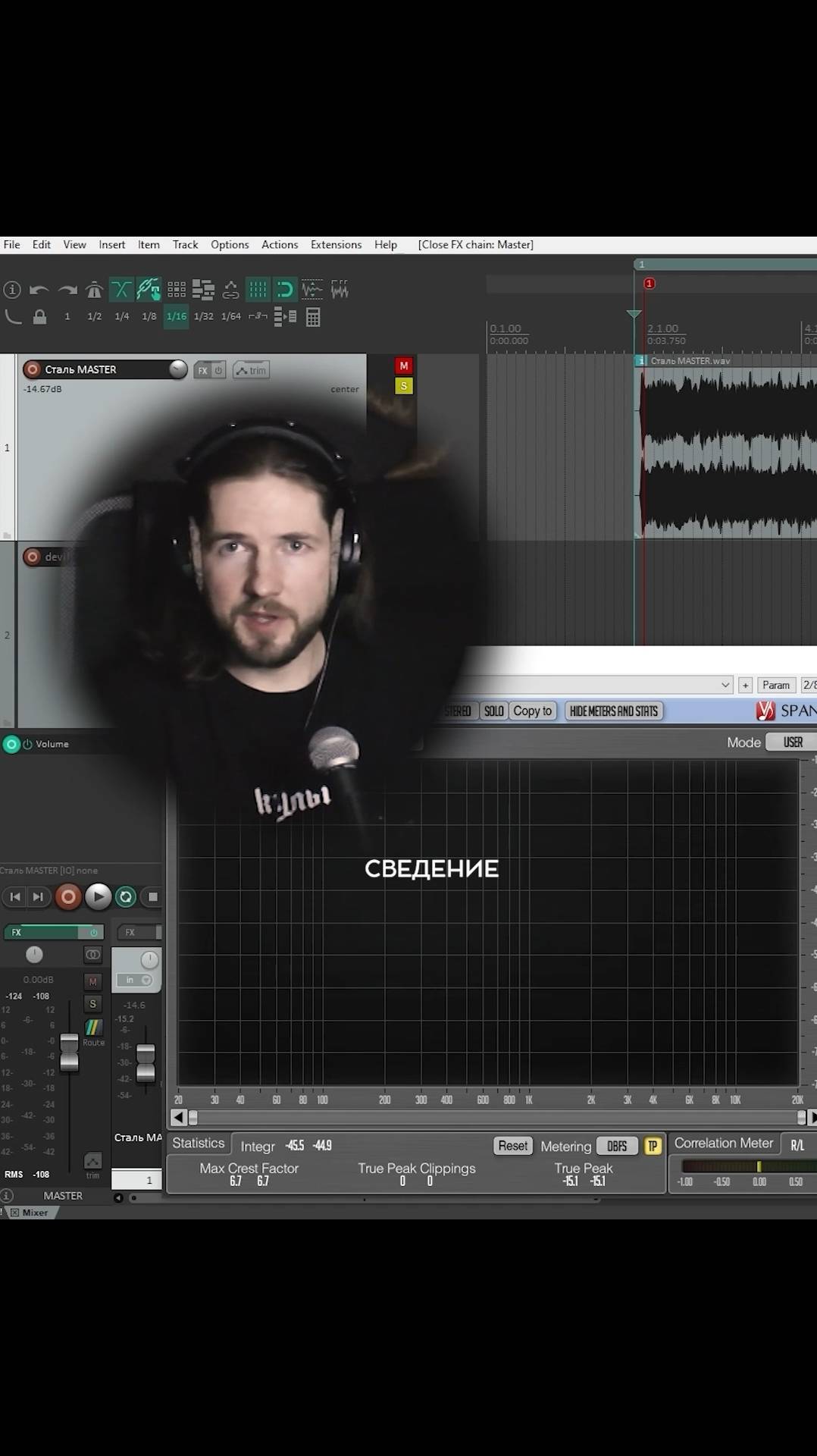This screenshot has width=817, height=1456.
Task: Toggle the metronome icon
Action: coord(94,290)
